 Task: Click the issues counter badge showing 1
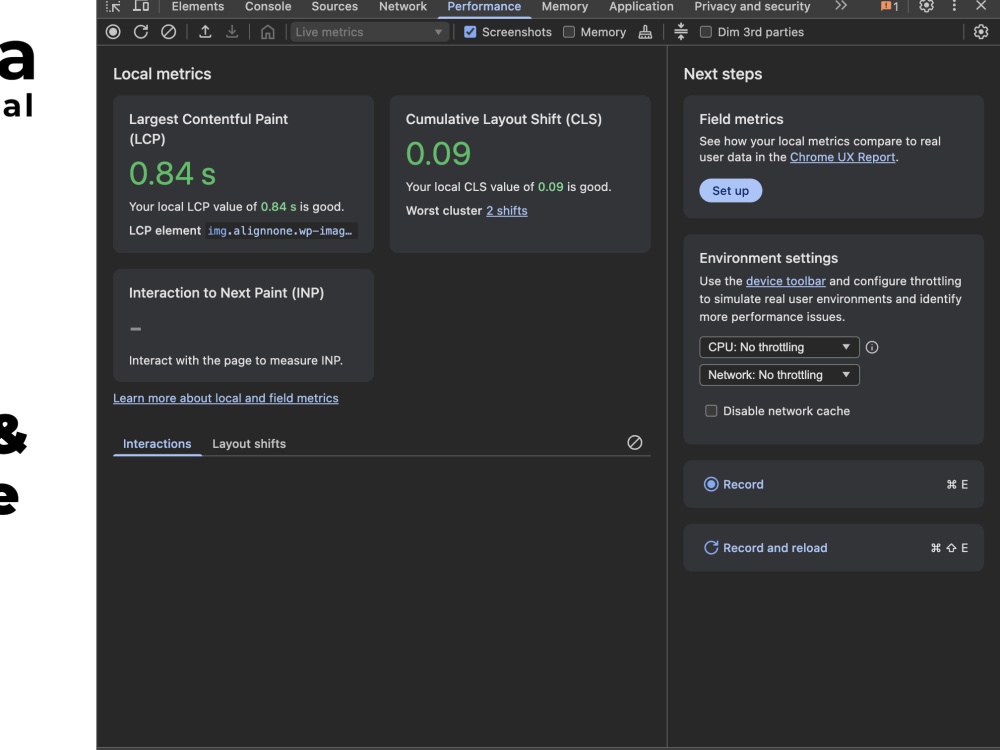pos(890,6)
